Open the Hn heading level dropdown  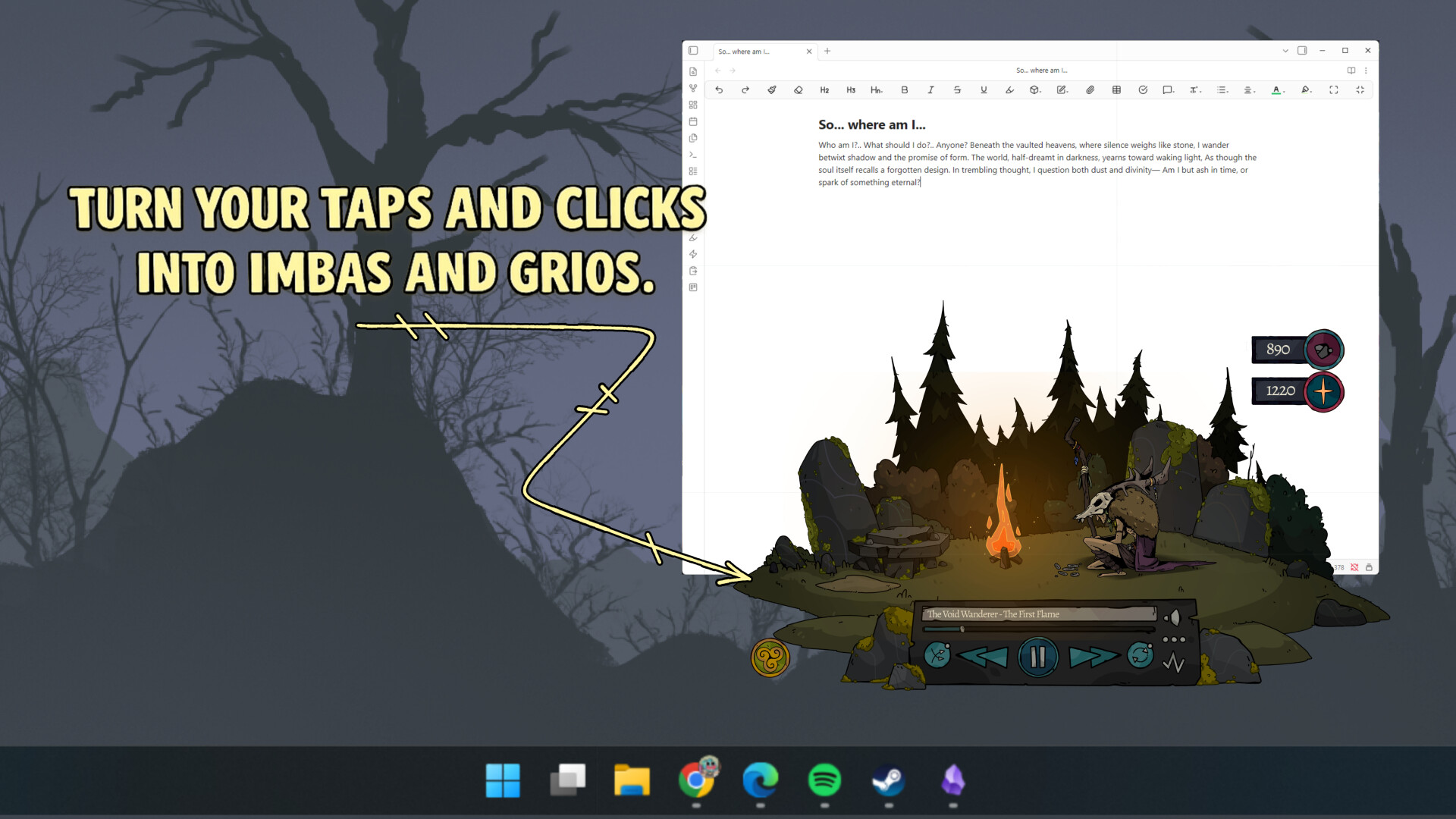(x=877, y=89)
